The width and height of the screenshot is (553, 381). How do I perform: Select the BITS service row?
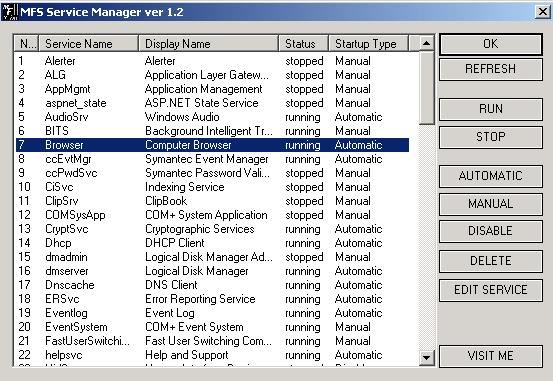click(x=212, y=131)
